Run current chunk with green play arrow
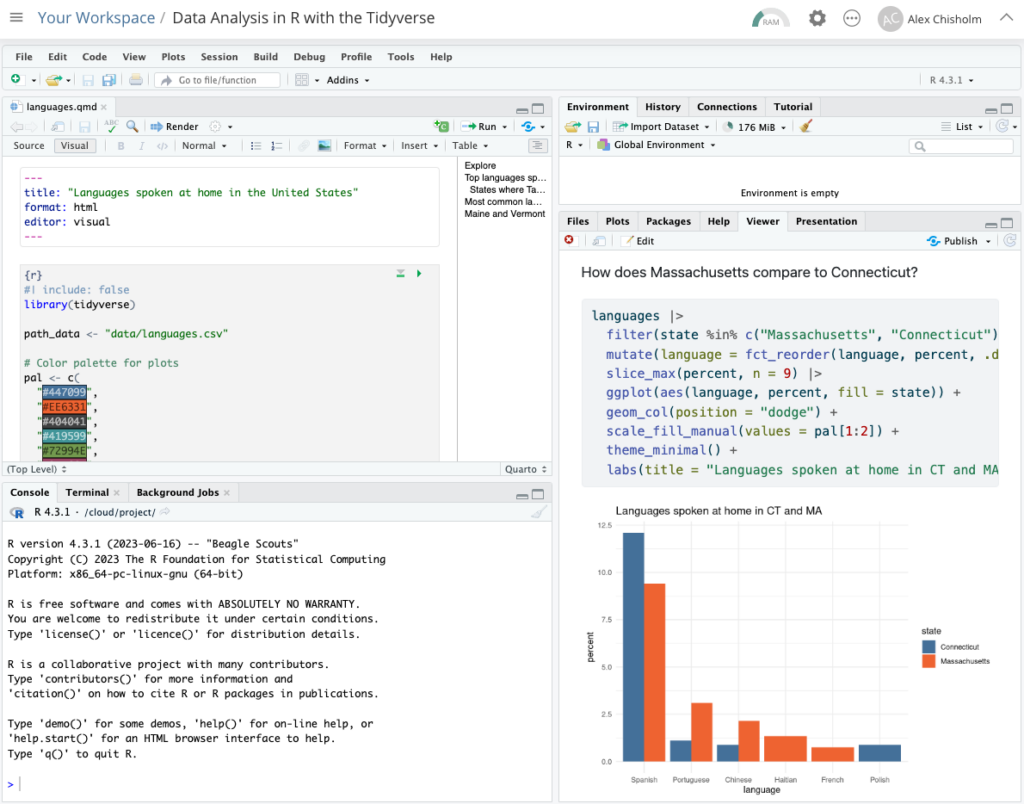This screenshot has height=804, width=1024. [x=419, y=273]
